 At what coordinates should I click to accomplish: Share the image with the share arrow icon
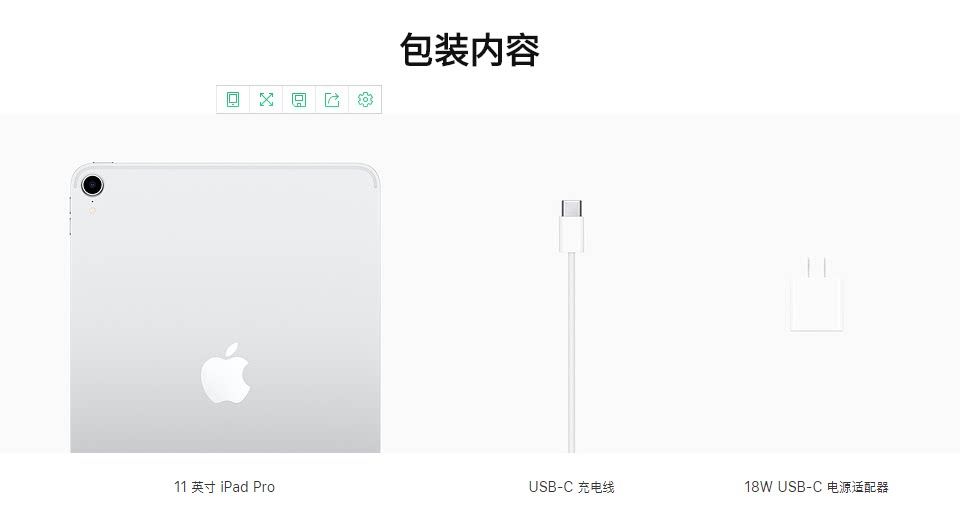[332, 100]
